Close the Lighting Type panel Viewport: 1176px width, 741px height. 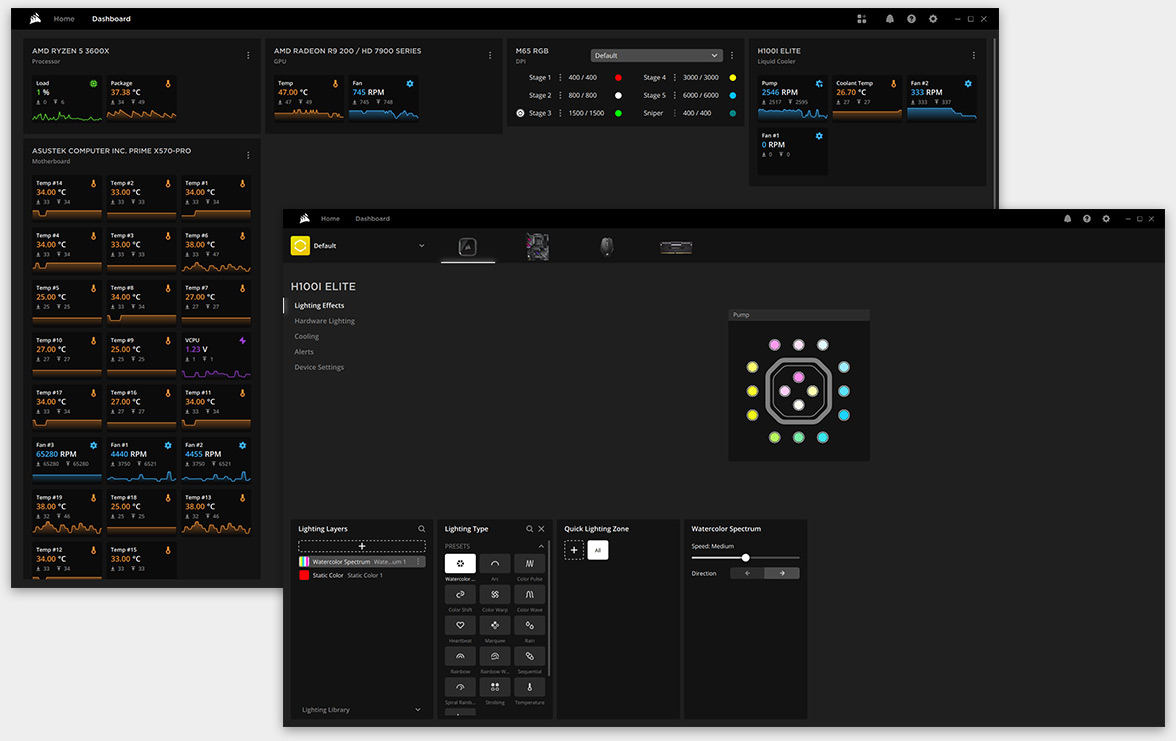click(x=542, y=529)
